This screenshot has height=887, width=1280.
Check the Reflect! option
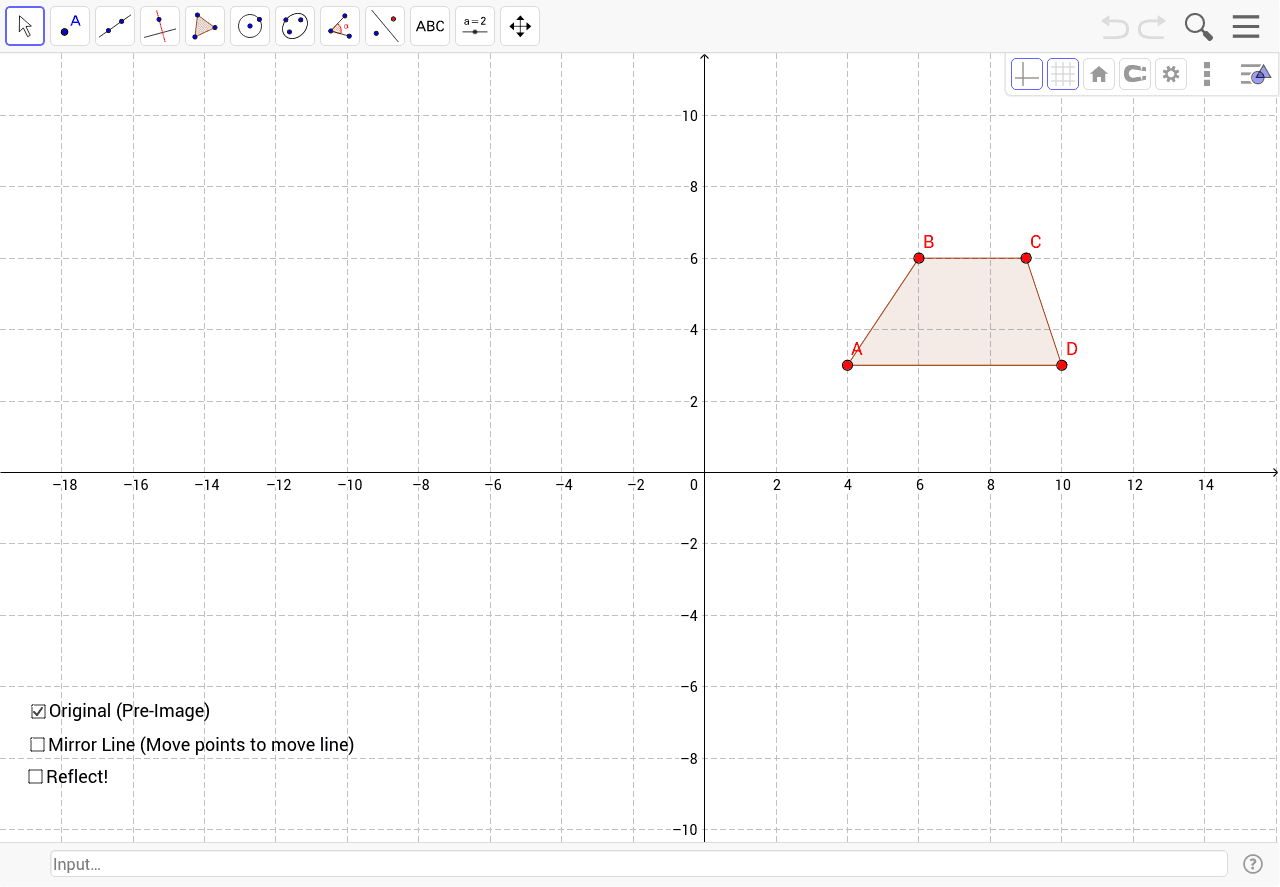pyautogui.click(x=35, y=776)
